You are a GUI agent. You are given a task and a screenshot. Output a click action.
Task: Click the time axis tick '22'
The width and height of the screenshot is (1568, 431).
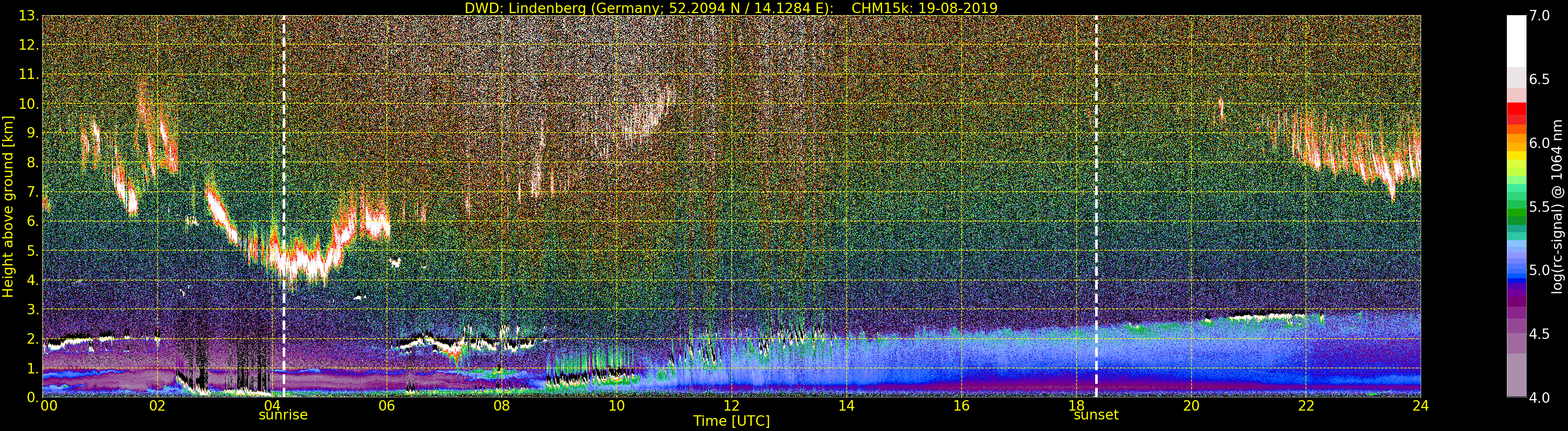[1306, 405]
